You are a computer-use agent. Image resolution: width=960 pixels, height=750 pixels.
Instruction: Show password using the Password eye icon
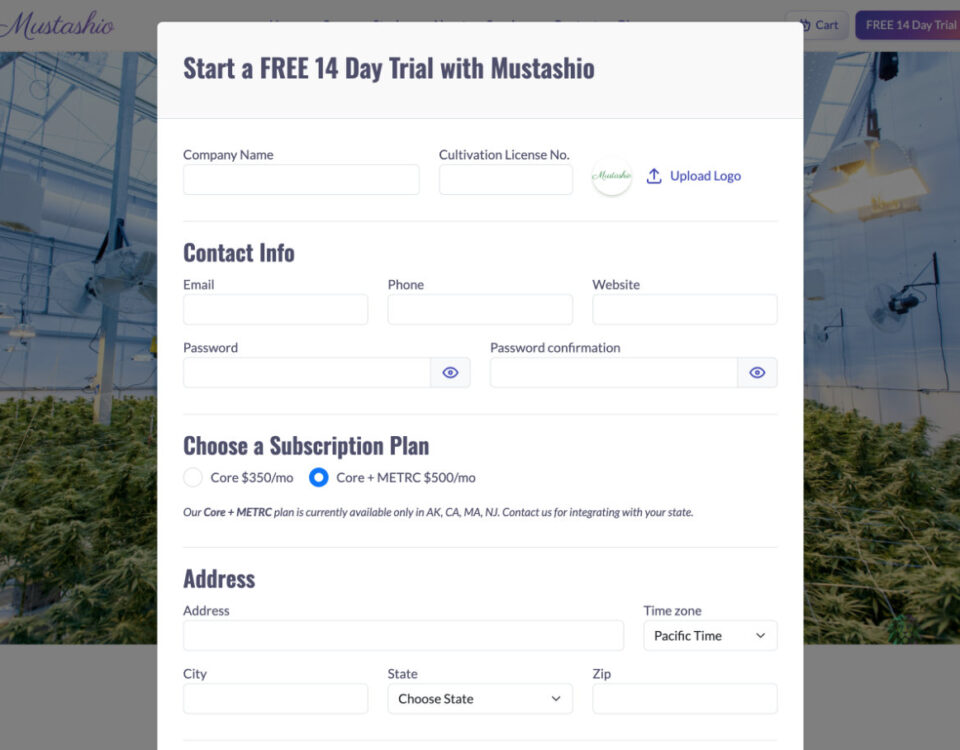(450, 373)
